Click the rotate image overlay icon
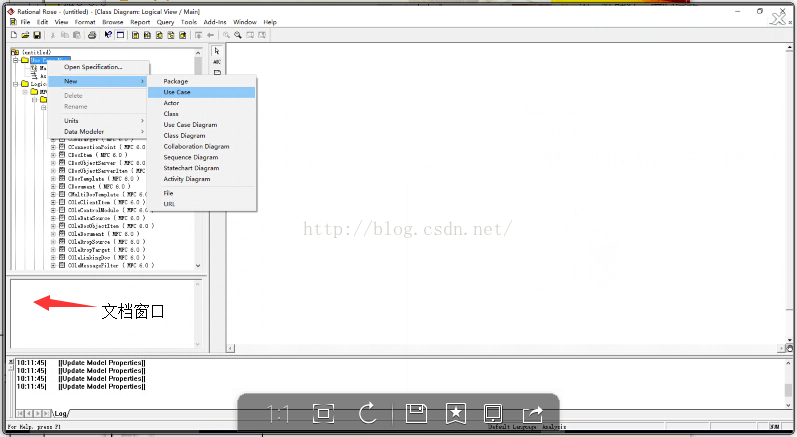This screenshot has height=437, width=797. (367, 413)
